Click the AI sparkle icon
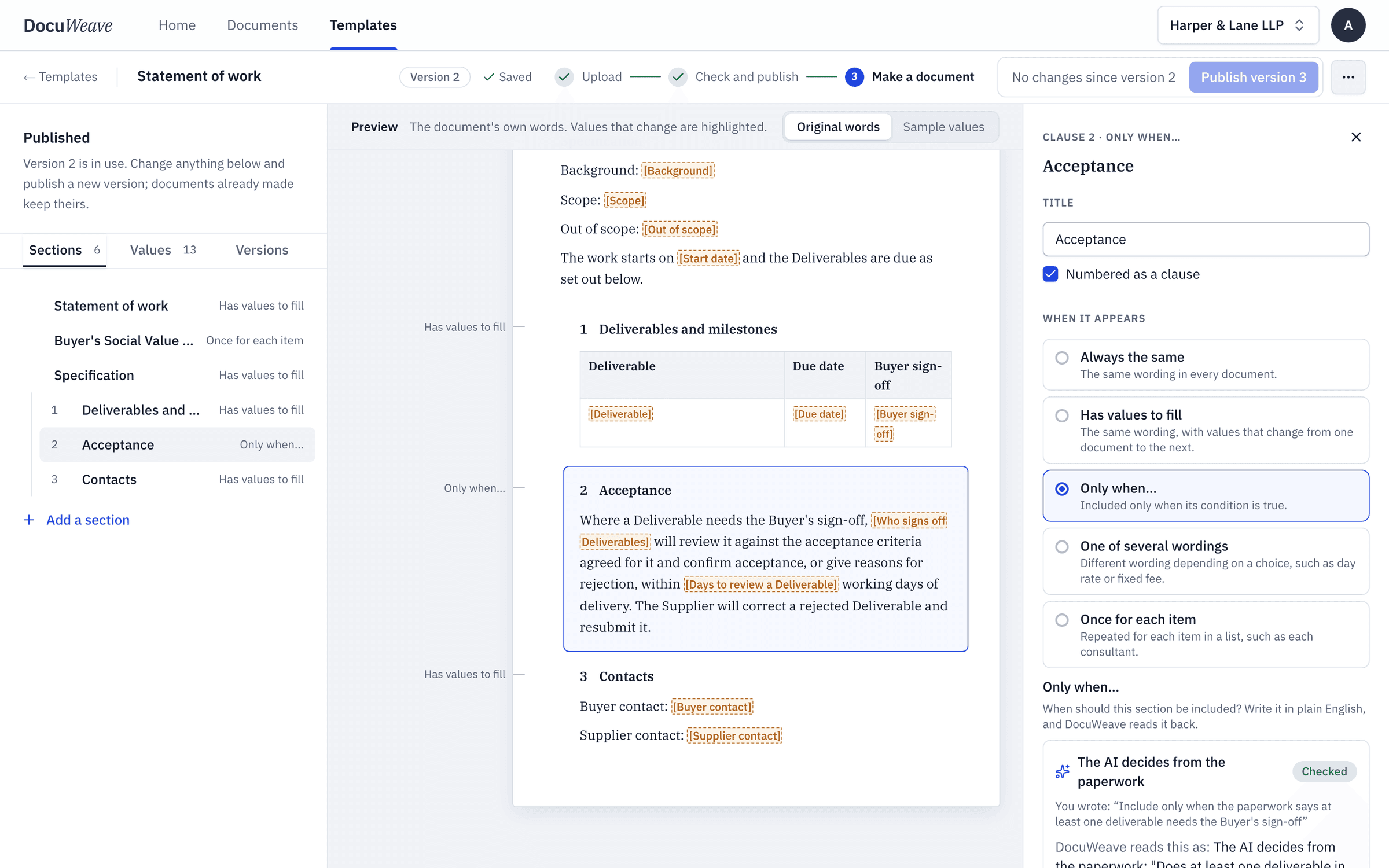Screen dimensions: 1389x868 click(1063, 771)
